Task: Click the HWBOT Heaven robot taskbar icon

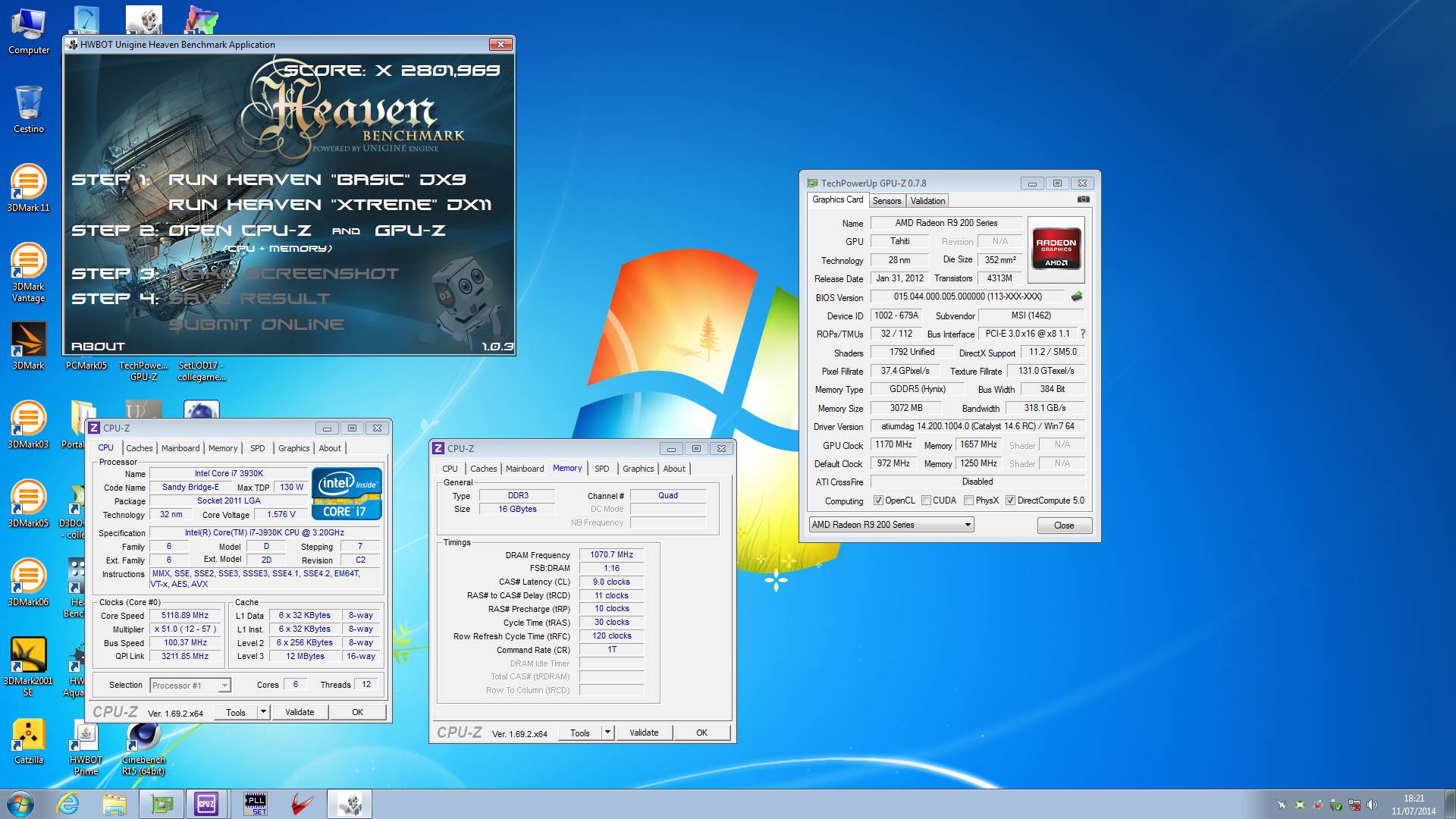Action: 349,804
